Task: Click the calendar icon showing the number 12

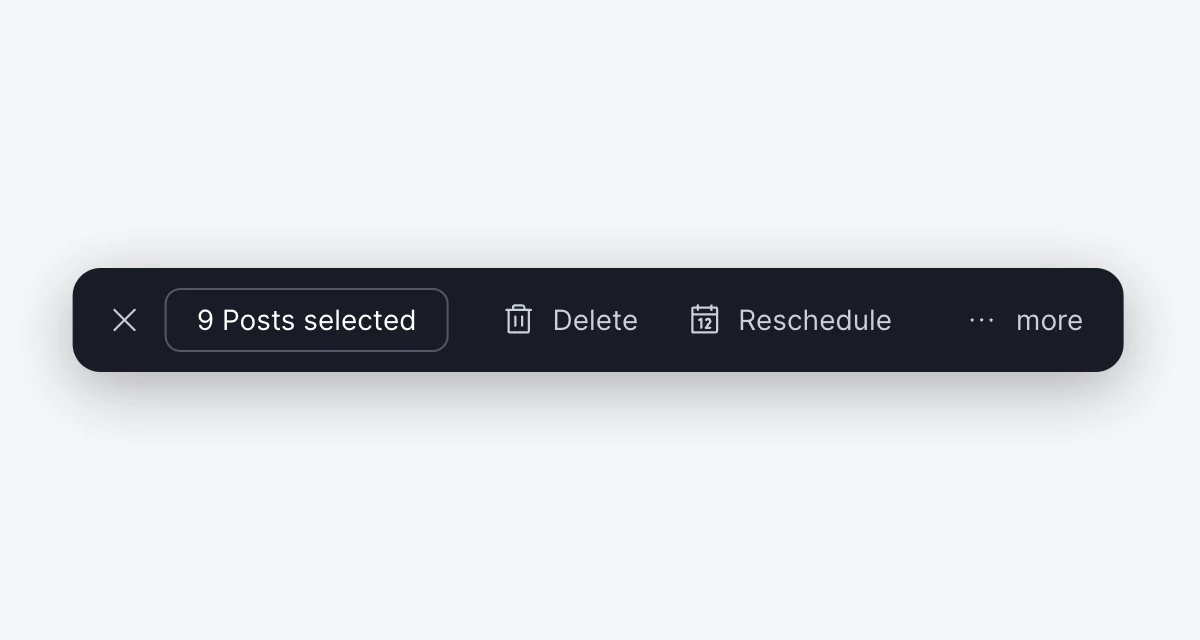Action: pyautogui.click(x=704, y=320)
